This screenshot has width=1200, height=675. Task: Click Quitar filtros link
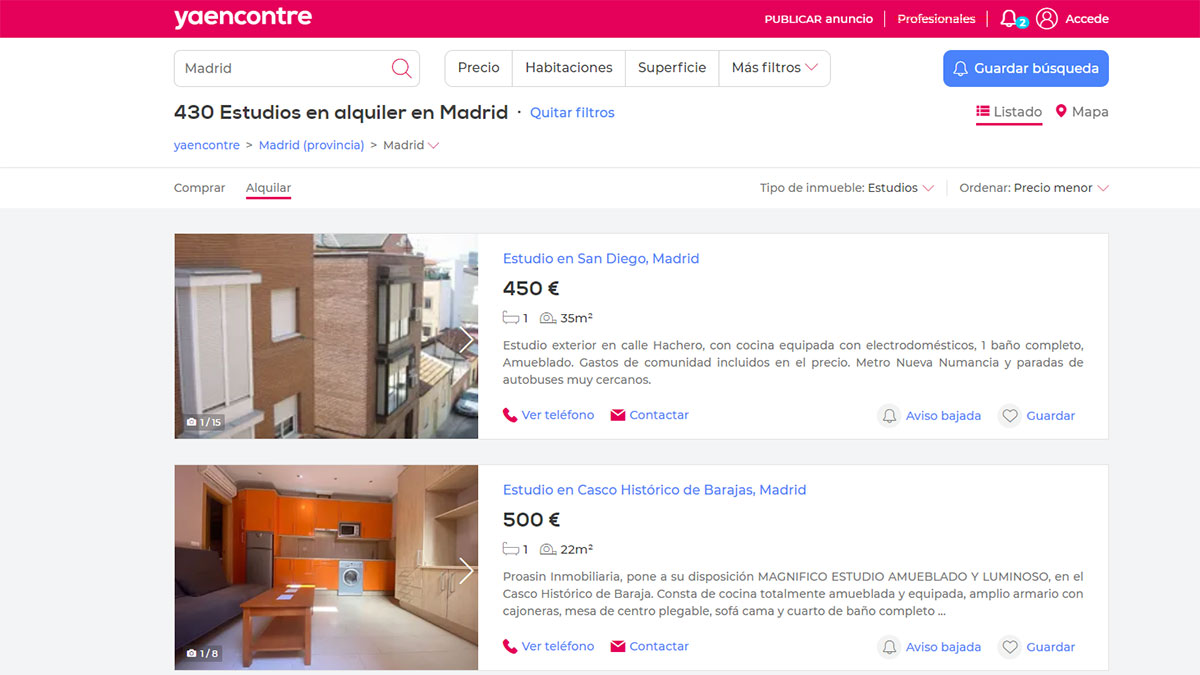coord(572,113)
